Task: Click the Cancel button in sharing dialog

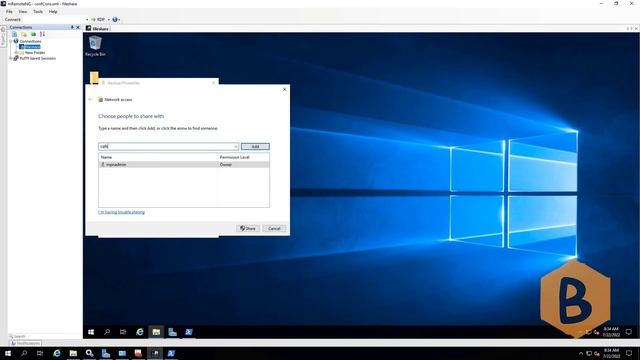Action: coord(274,229)
